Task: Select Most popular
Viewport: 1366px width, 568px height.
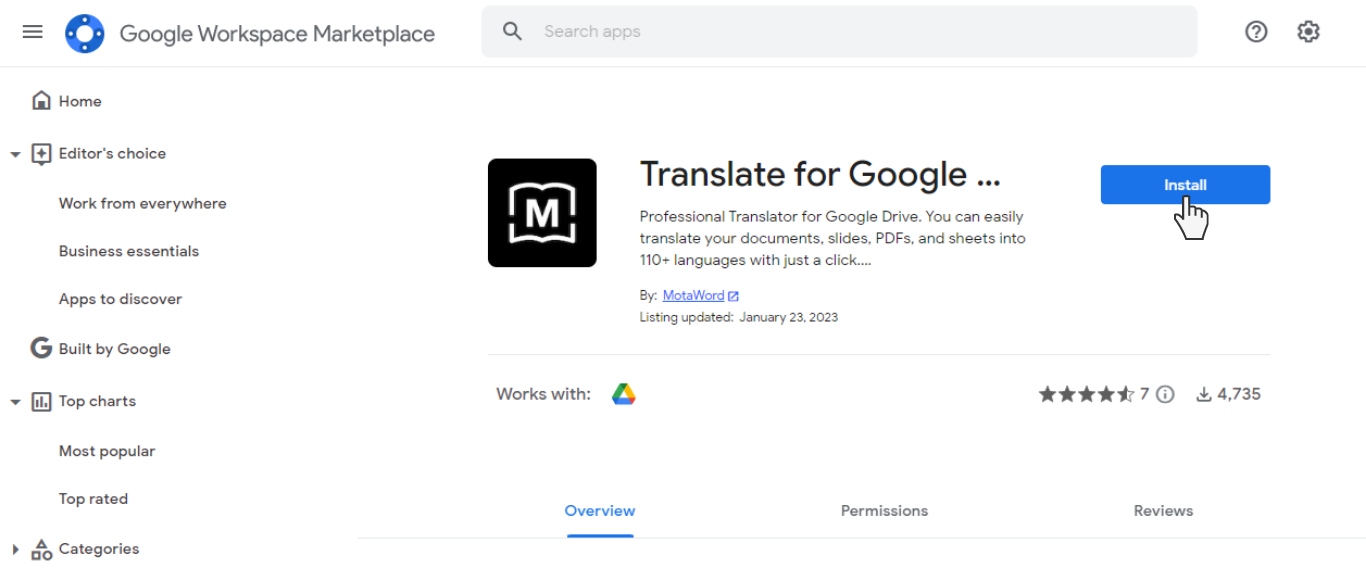Action: (107, 451)
